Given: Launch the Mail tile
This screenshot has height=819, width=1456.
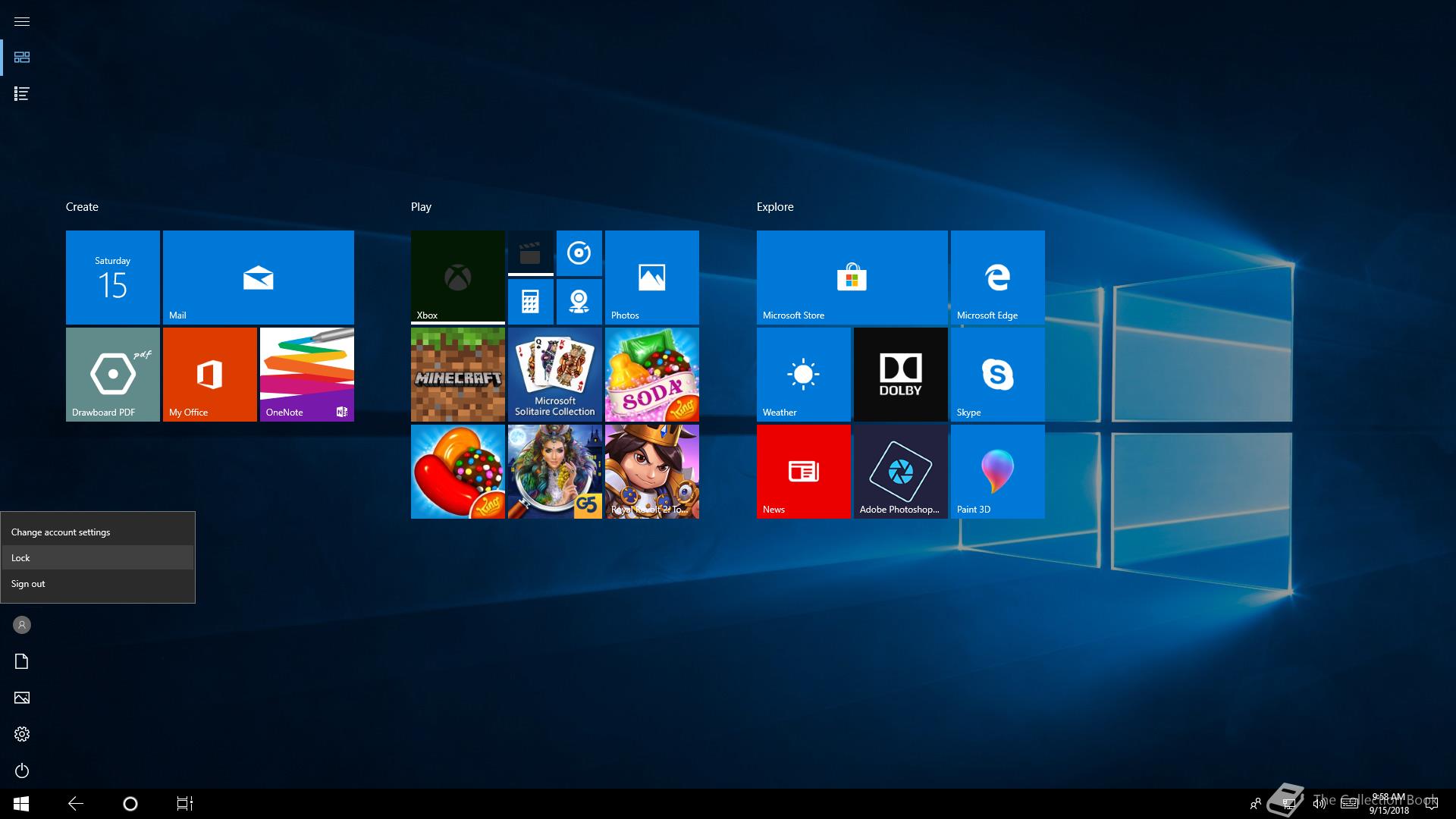Looking at the screenshot, I should 259,278.
